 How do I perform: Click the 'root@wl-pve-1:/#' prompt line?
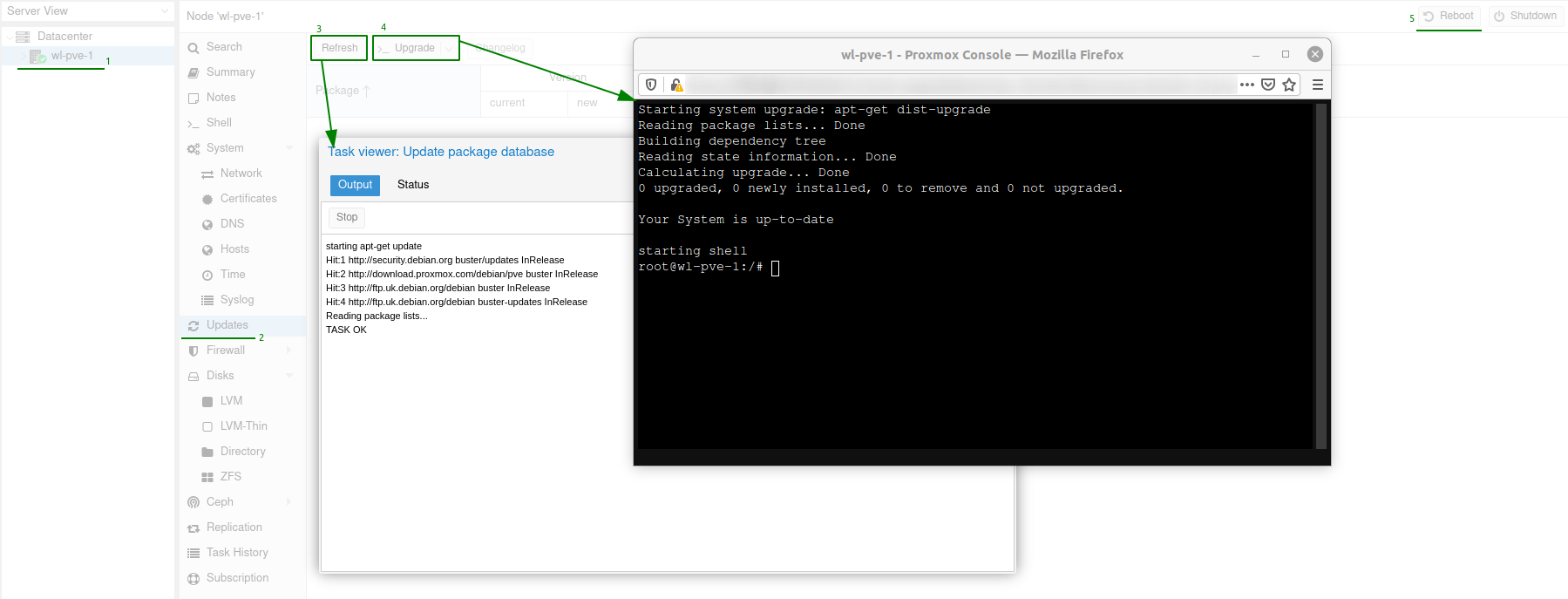click(701, 267)
